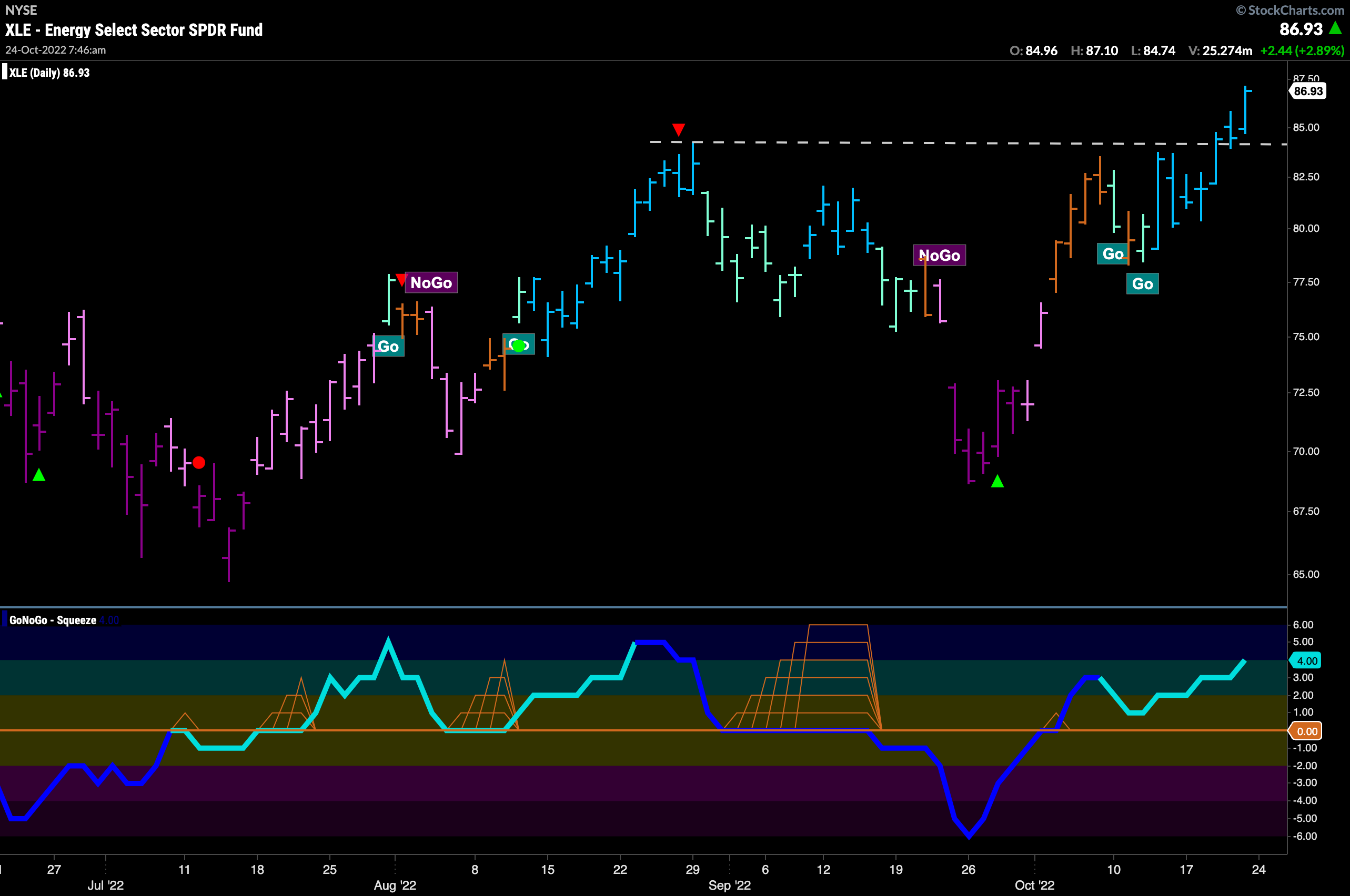Click the red down-triangle above the August peak
This screenshot has width=1350, height=896.
(x=678, y=130)
